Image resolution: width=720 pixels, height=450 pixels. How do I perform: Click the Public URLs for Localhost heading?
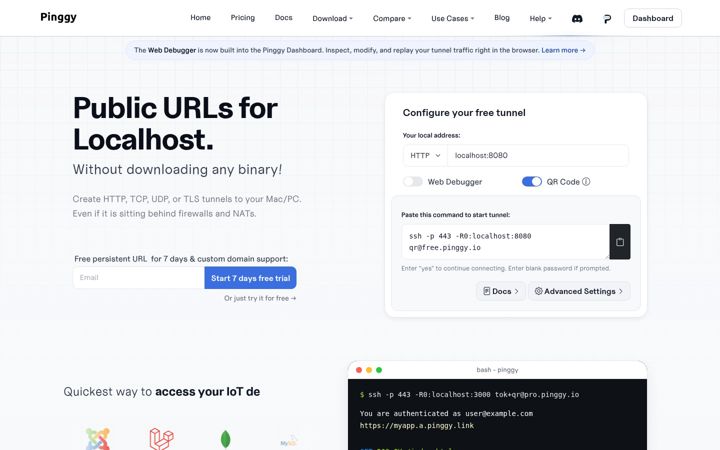click(x=175, y=123)
